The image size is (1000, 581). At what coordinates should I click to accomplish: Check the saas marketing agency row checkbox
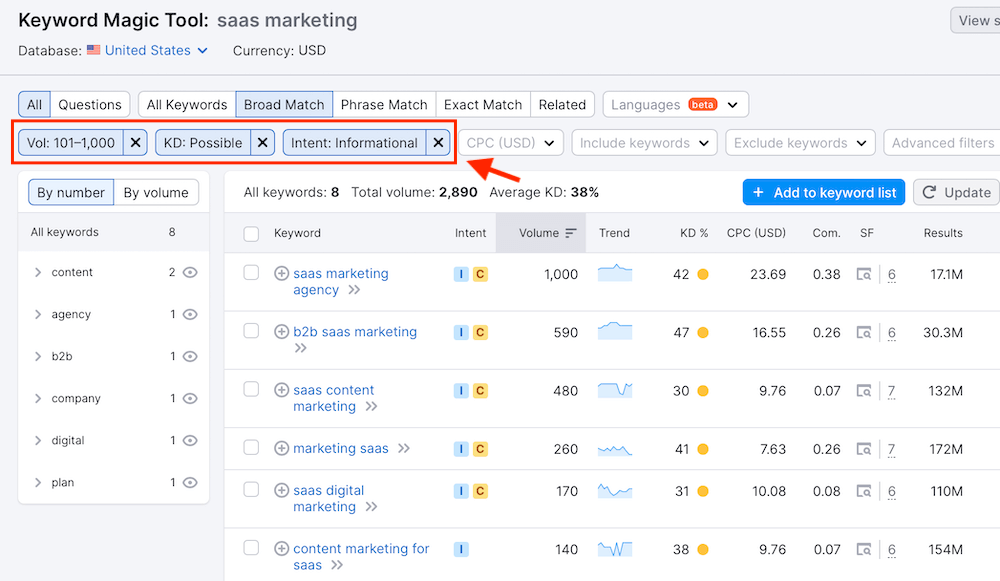(252, 273)
